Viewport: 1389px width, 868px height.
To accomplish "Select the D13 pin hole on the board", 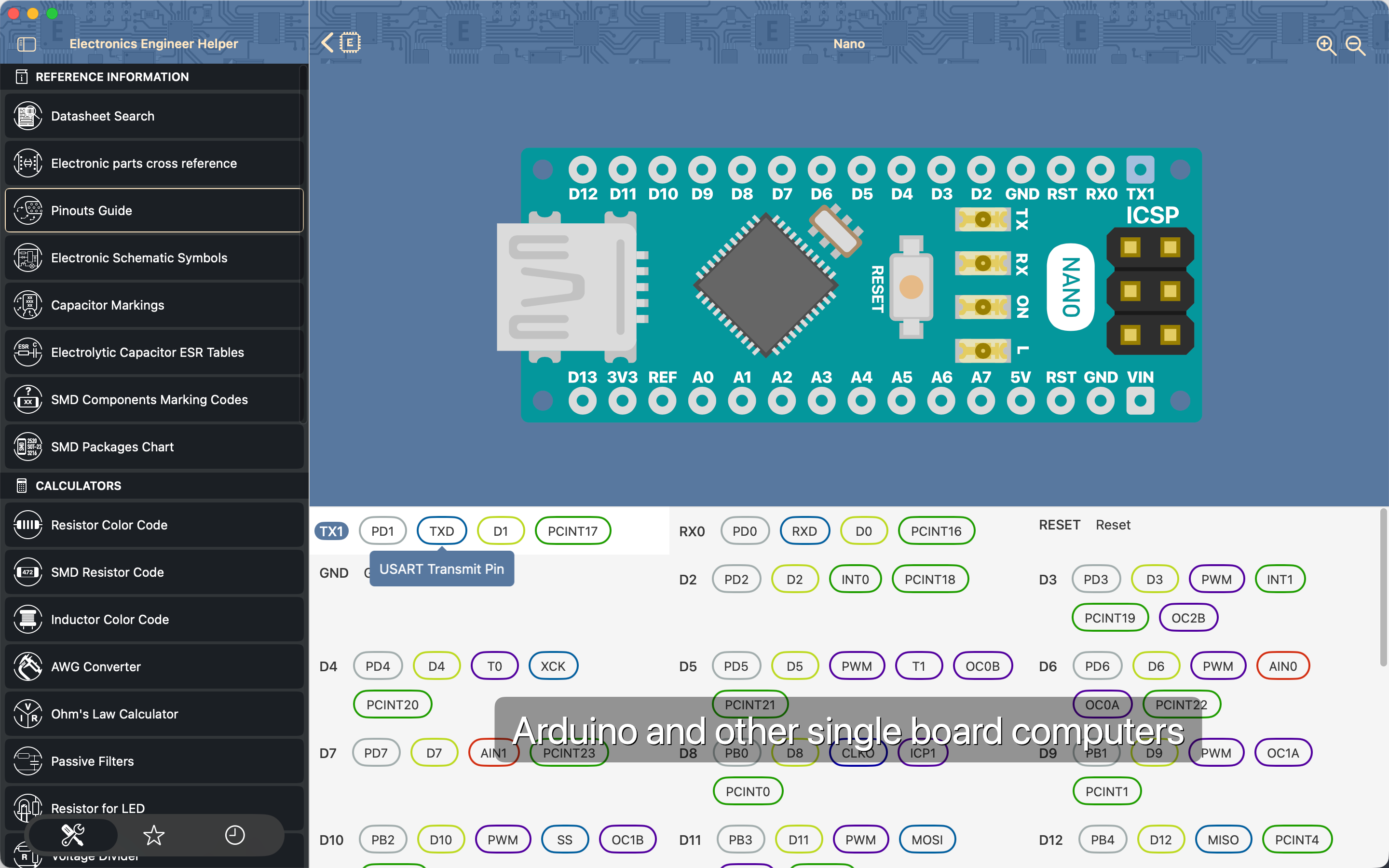I will pos(583,400).
